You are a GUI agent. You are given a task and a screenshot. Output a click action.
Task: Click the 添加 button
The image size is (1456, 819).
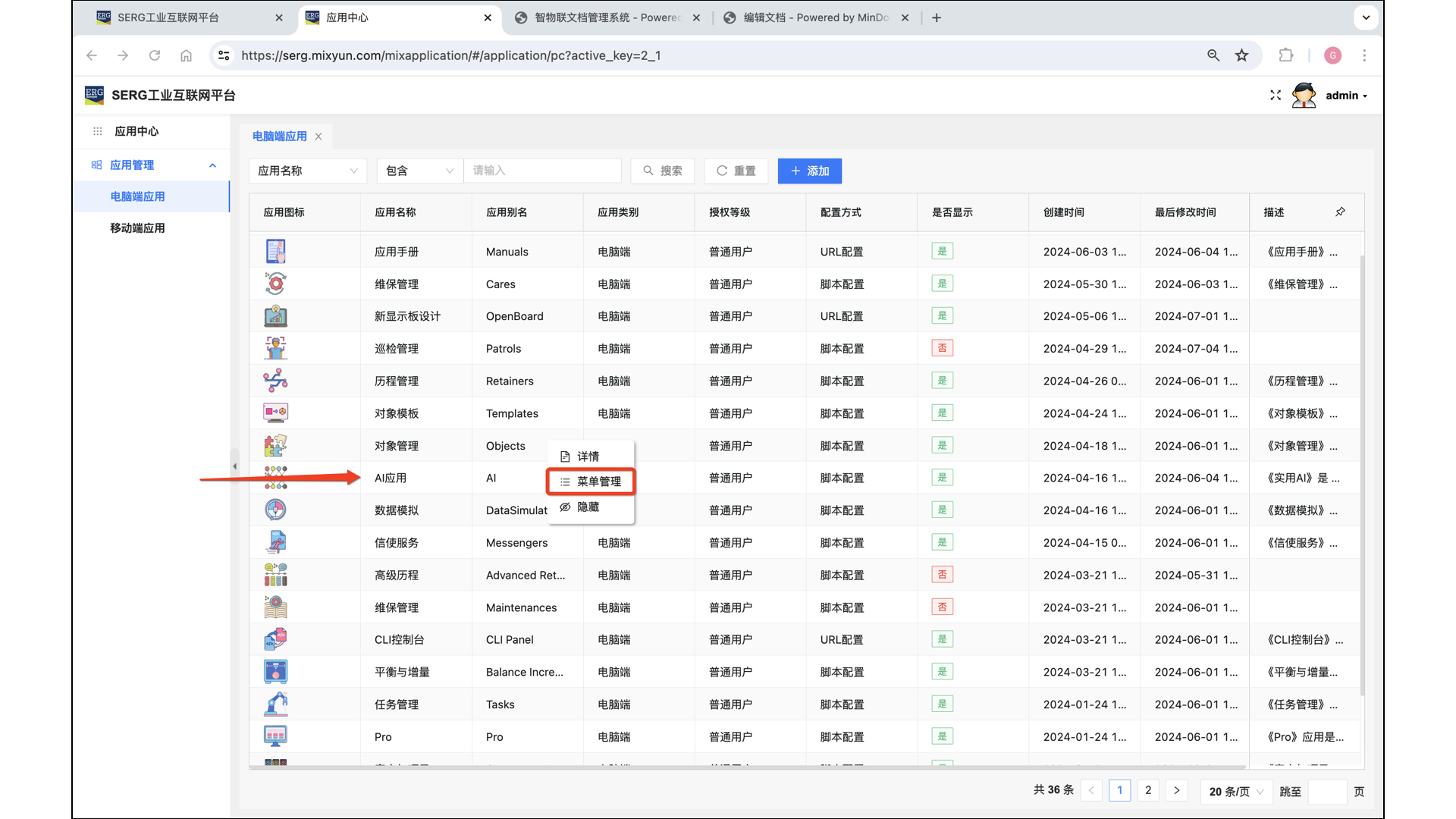click(x=809, y=171)
